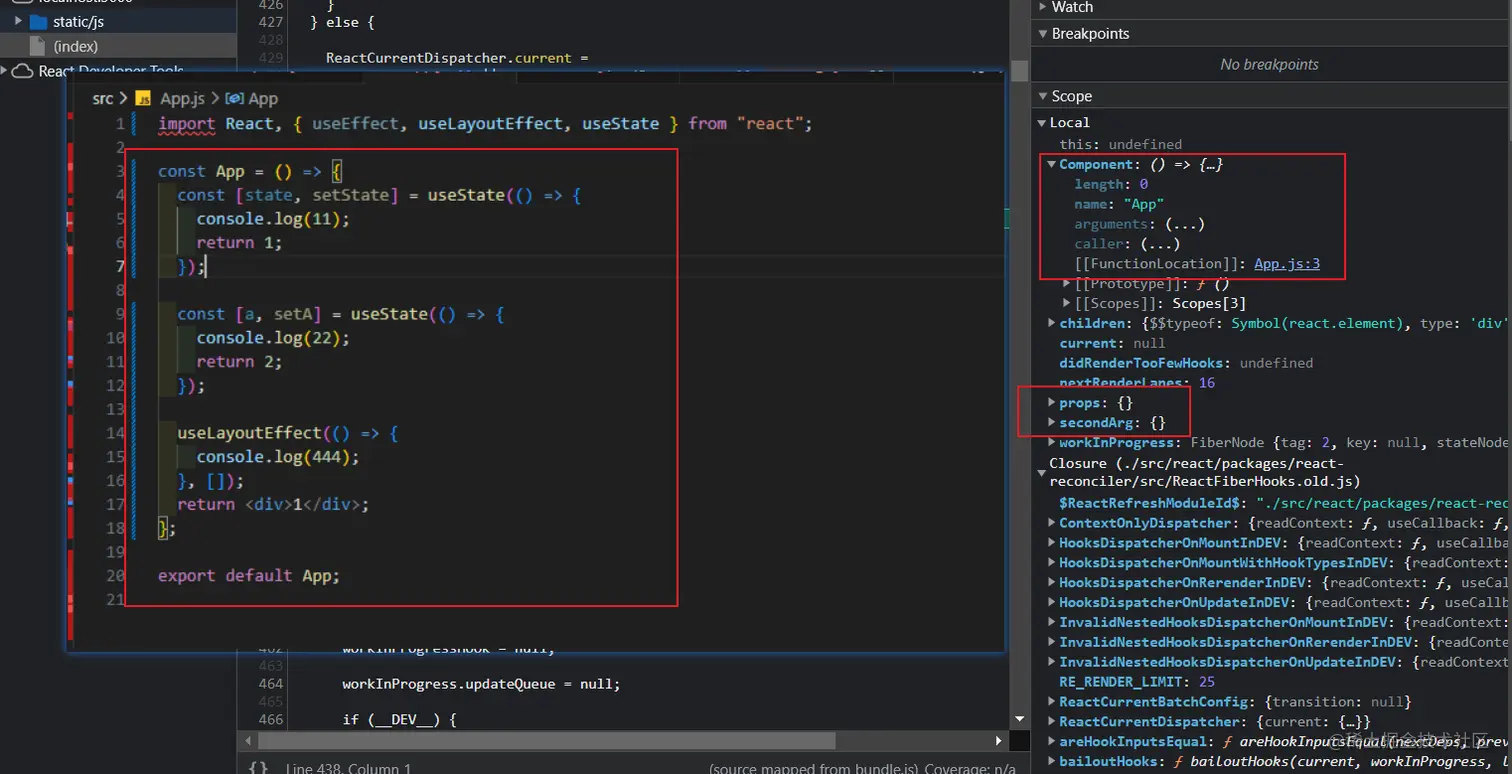Click the horizontal scrollbar thumb
1512x774 pixels.
coord(547,741)
